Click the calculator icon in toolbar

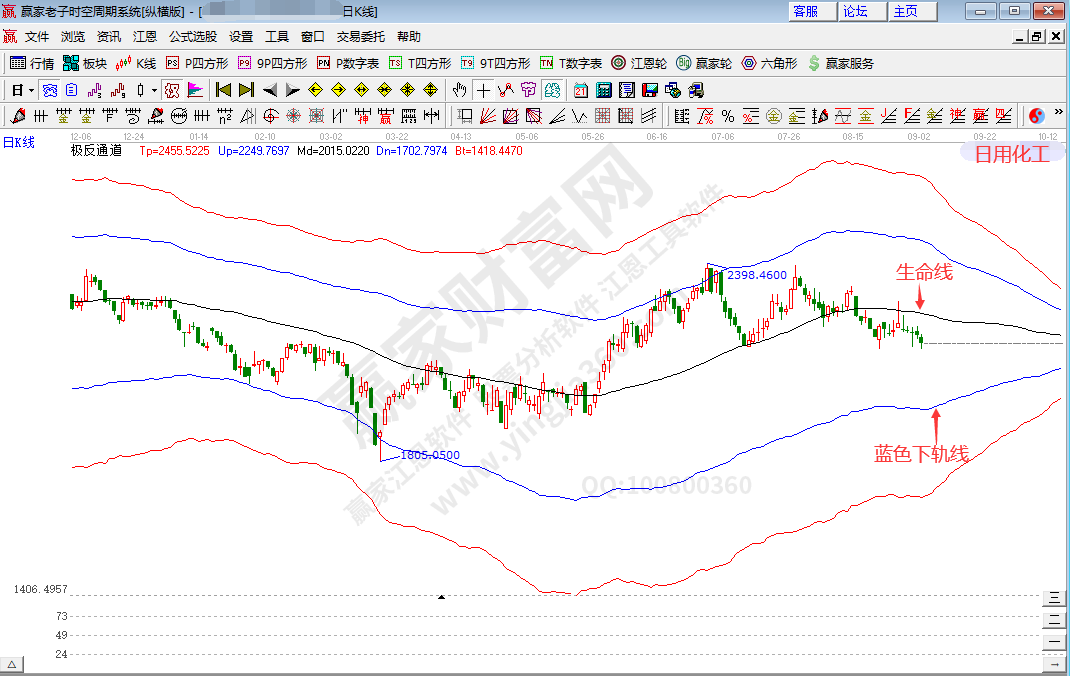click(602, 89)
